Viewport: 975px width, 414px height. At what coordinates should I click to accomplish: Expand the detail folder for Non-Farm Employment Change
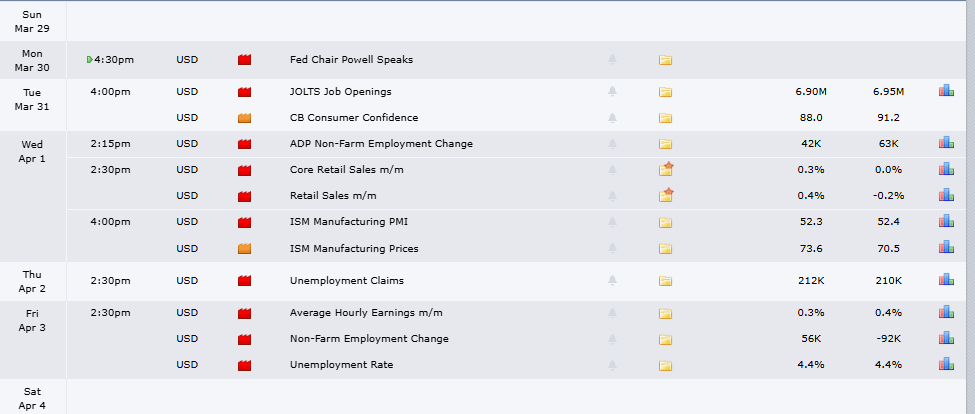coord(666,339)
